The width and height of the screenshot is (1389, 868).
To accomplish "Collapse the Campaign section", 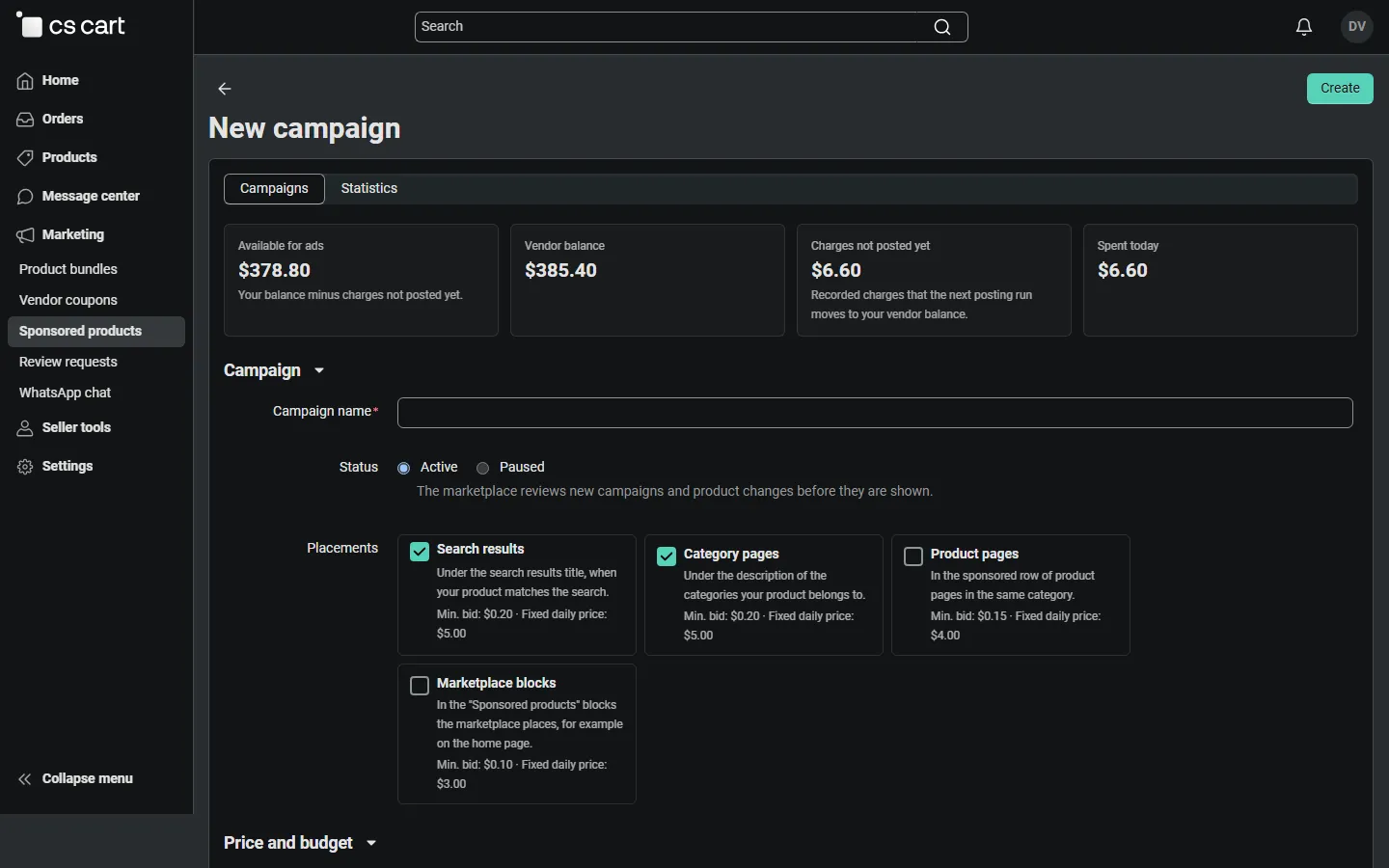I will click(275, 371).
